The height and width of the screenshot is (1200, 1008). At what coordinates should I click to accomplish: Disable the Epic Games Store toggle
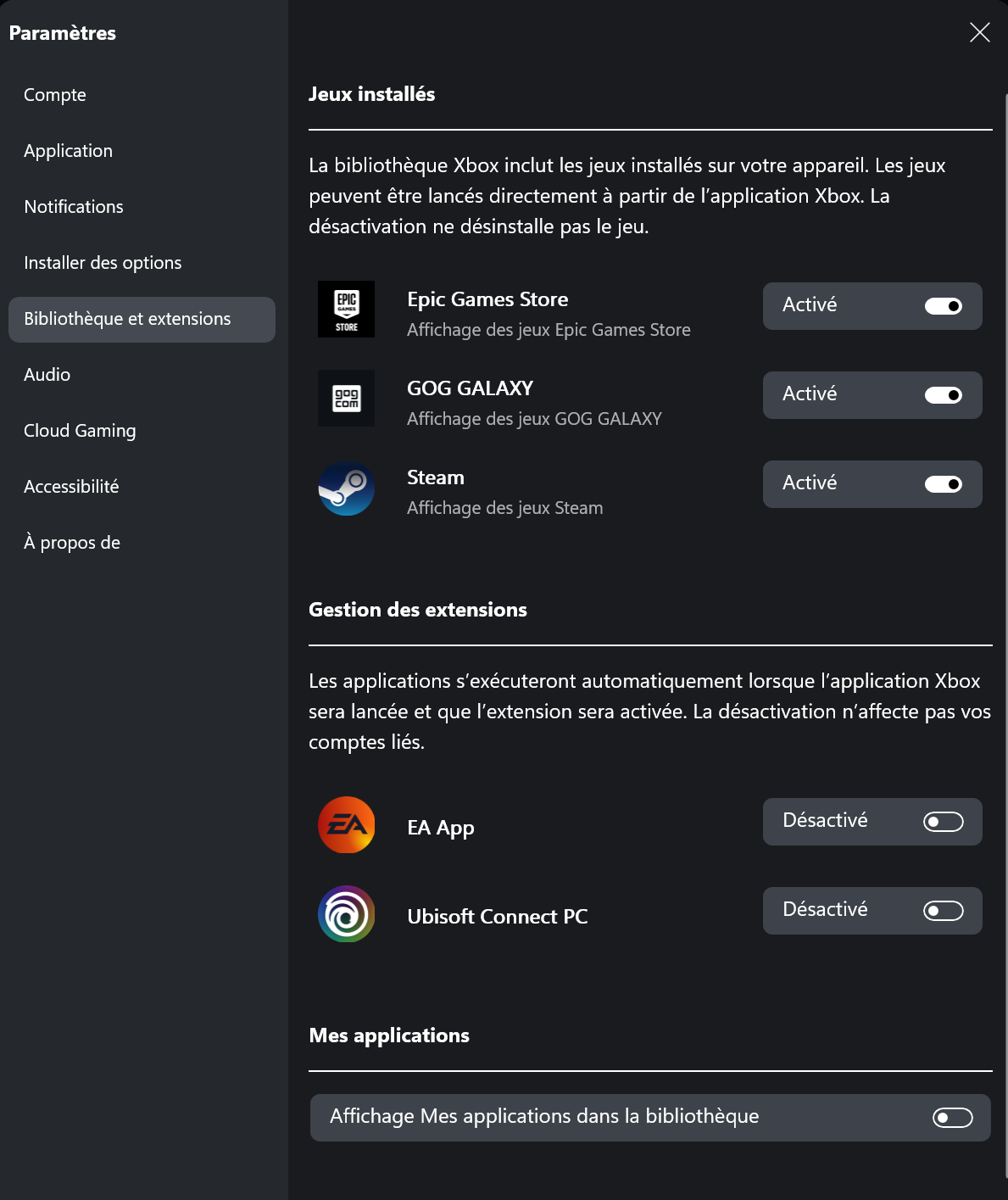click(943, 306)
